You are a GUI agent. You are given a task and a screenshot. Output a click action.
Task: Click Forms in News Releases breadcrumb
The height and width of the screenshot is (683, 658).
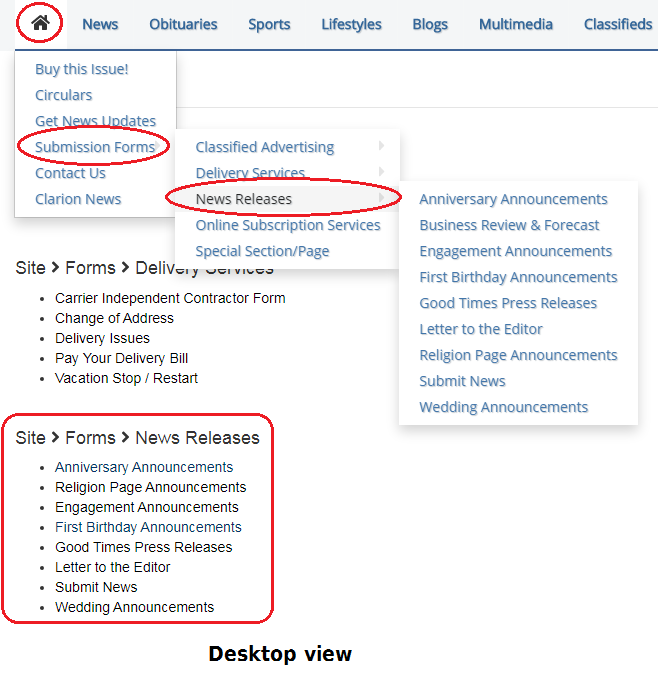coord(90,438)
